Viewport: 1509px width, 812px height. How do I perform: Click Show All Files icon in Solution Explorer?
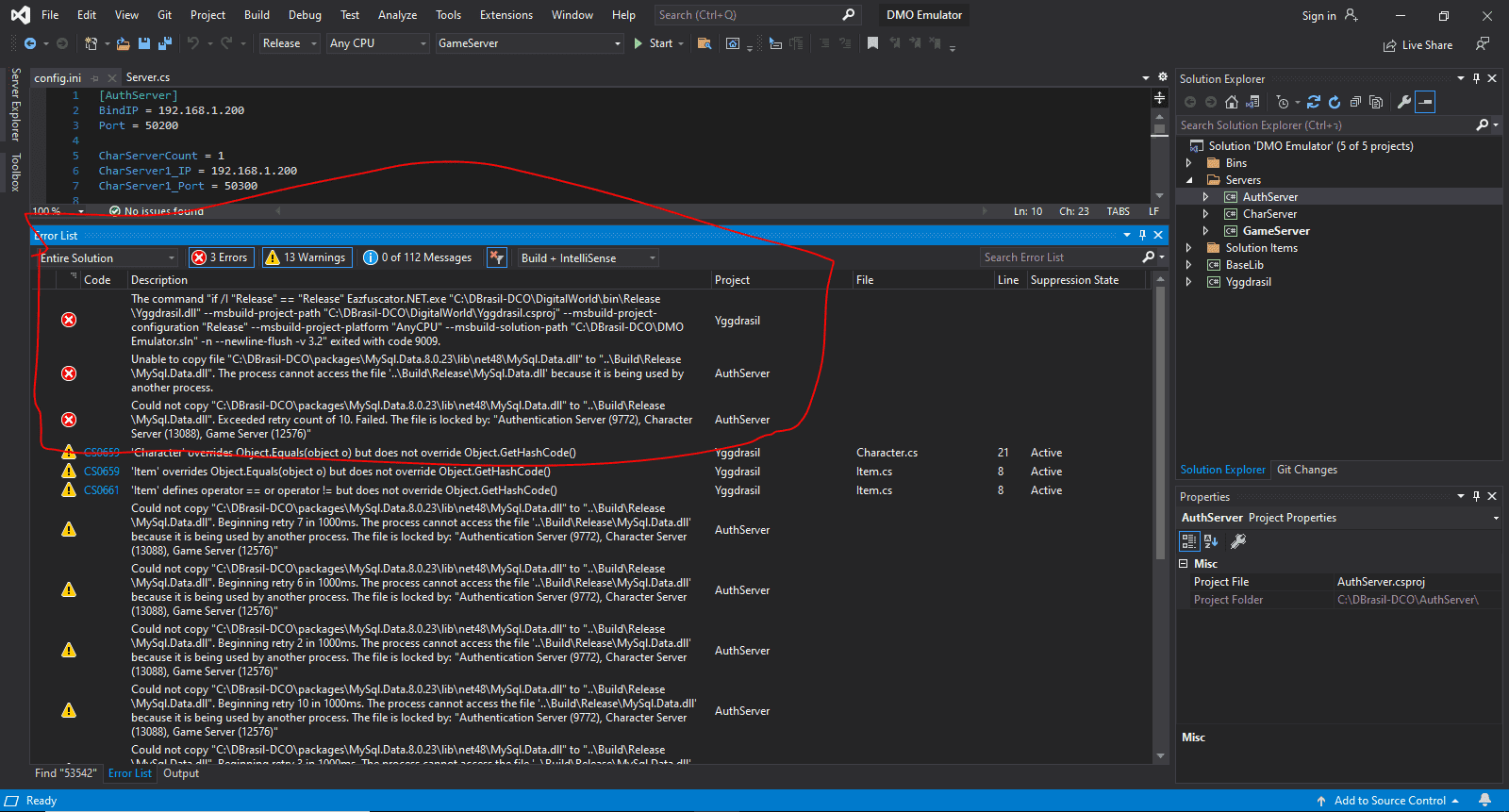pyautogui.click(x=1376, y=102)
